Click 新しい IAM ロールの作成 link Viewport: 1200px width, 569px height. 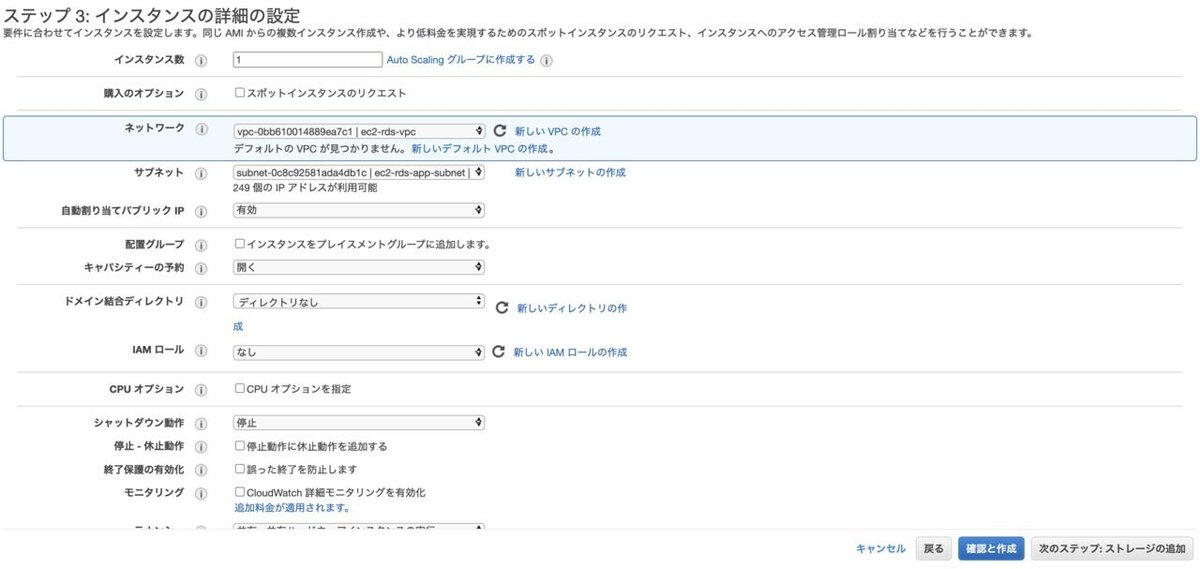[x=570, y=352]
